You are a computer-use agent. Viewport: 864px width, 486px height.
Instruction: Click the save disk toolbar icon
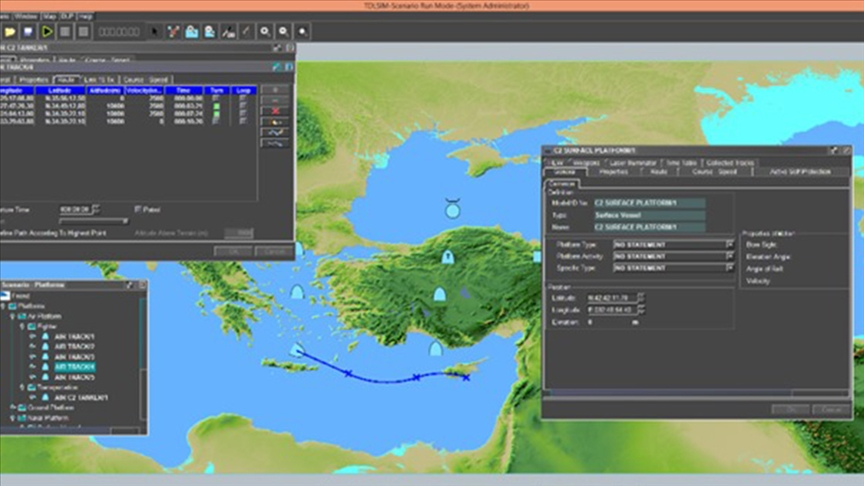pos(28,32)
